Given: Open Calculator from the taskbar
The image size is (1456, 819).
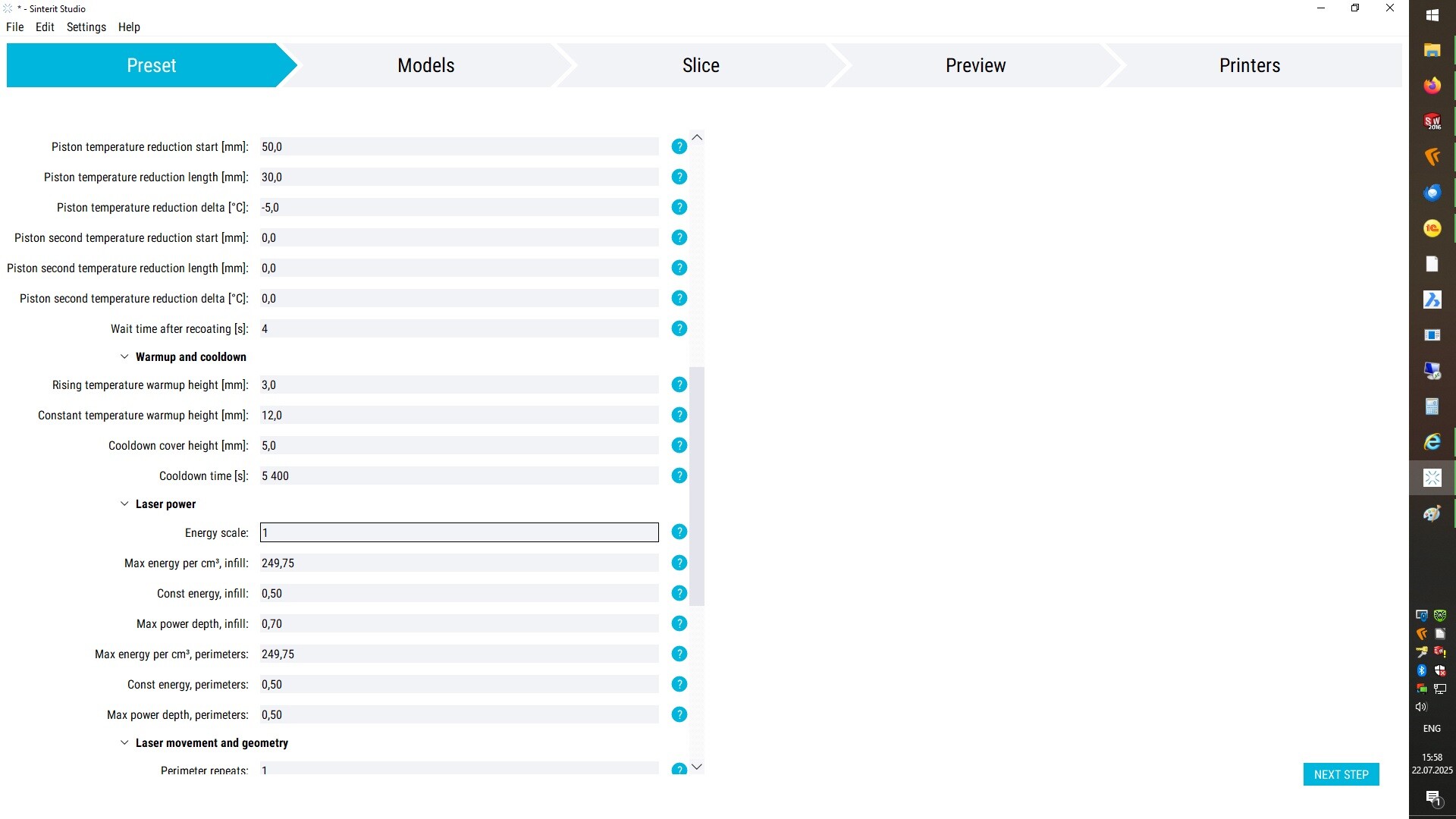Looking at the screenshot, I should coord(1432,406).
